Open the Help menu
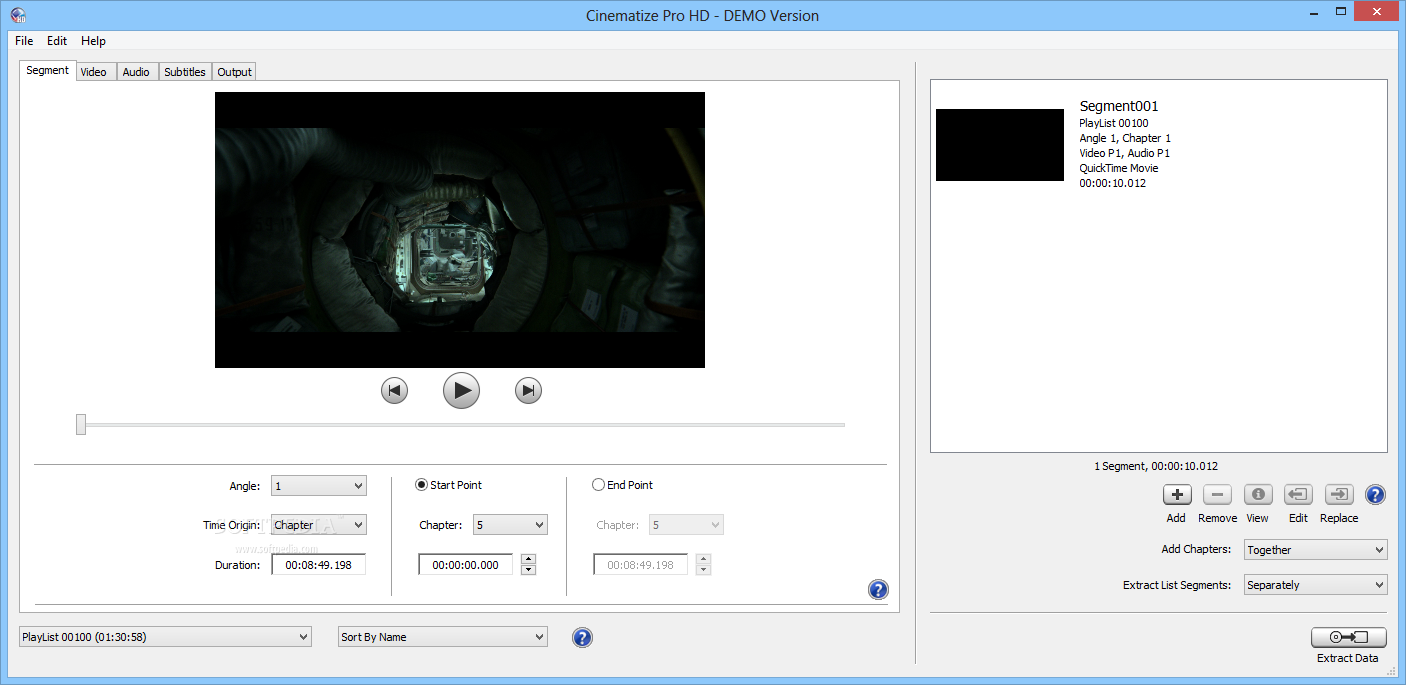Viewport: 1406px width, 685px height. pos(93,41)
